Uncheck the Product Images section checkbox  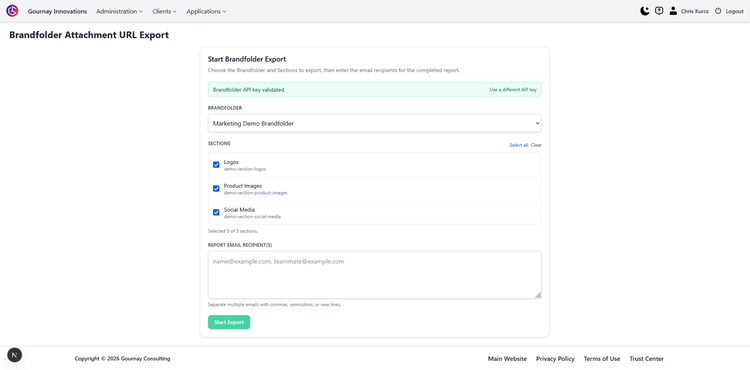[x=216, y=188]
